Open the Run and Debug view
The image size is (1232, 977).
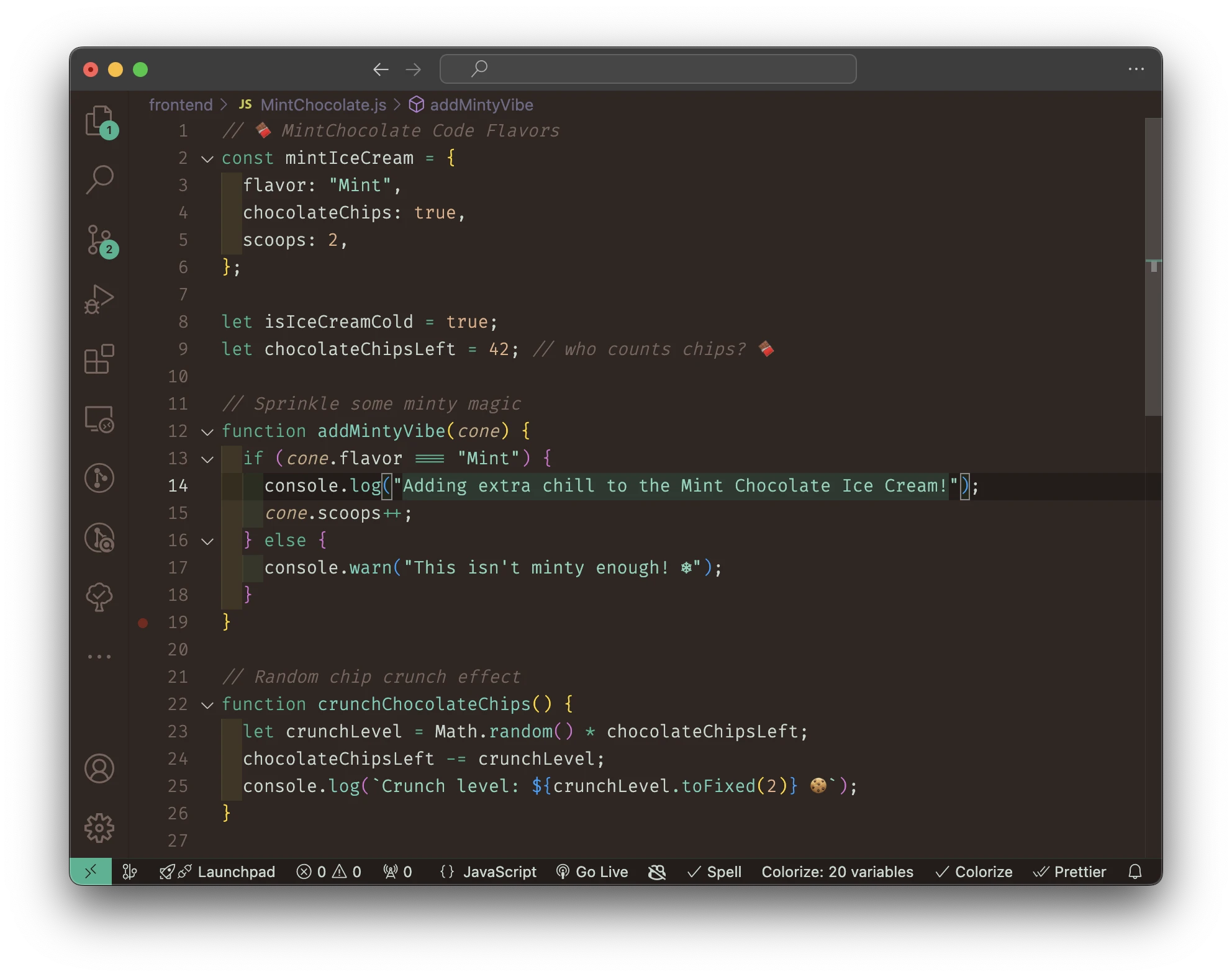point(99,299)
